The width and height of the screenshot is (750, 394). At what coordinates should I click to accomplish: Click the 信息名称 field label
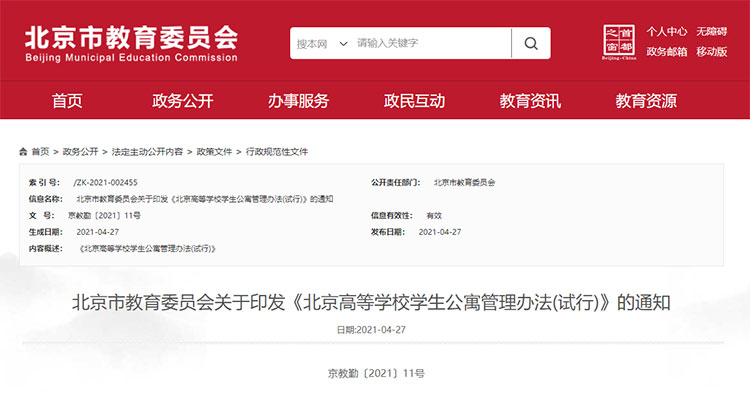pos(46,199)
